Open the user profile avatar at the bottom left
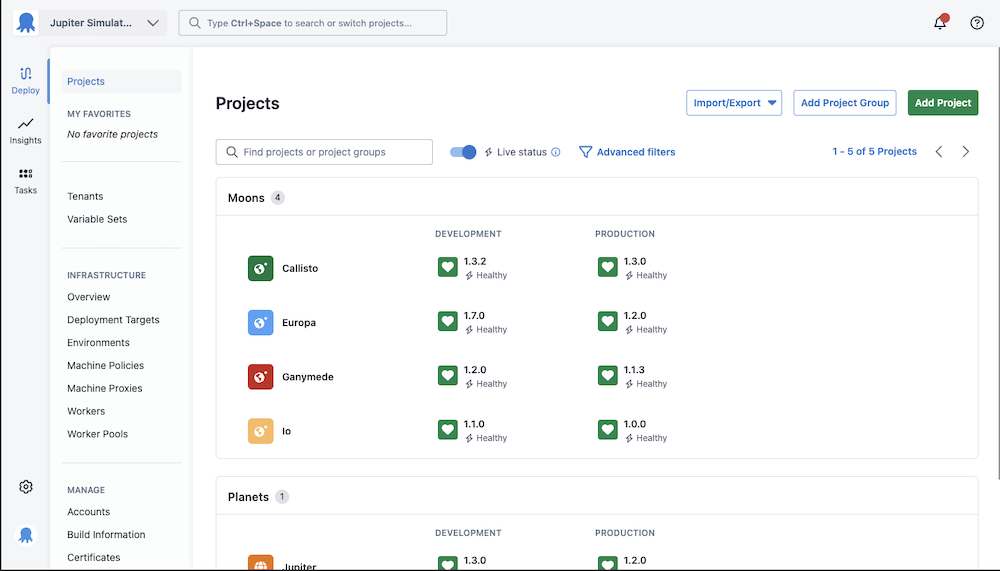The image size is (1000, 571). click(x=26, y=535)
